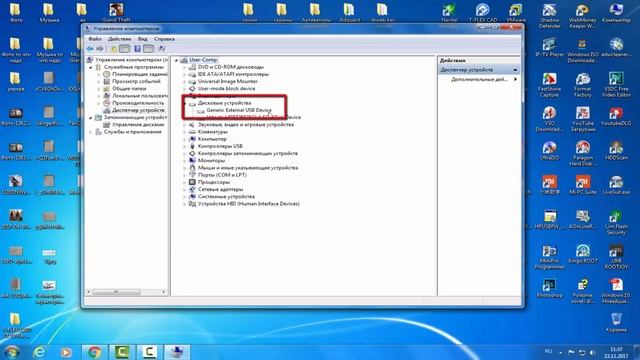
Task: Select Управление дисками in left tree
Action: (x=138, y=124)
